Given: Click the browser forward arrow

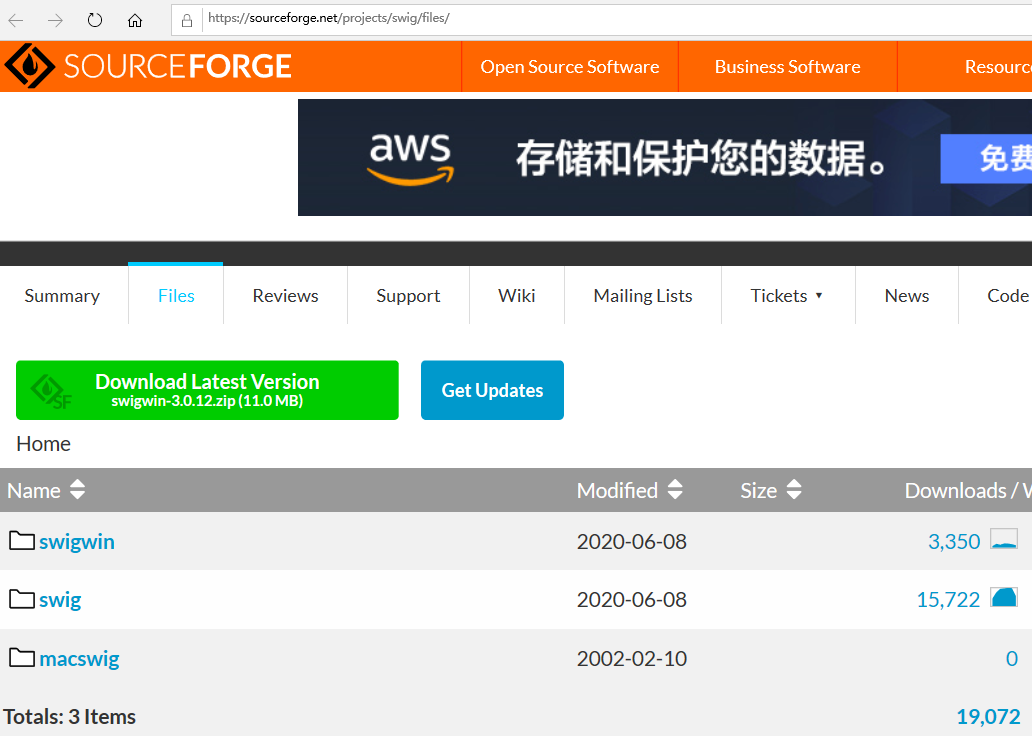Looking at the screenshot, I should [55, 20].
